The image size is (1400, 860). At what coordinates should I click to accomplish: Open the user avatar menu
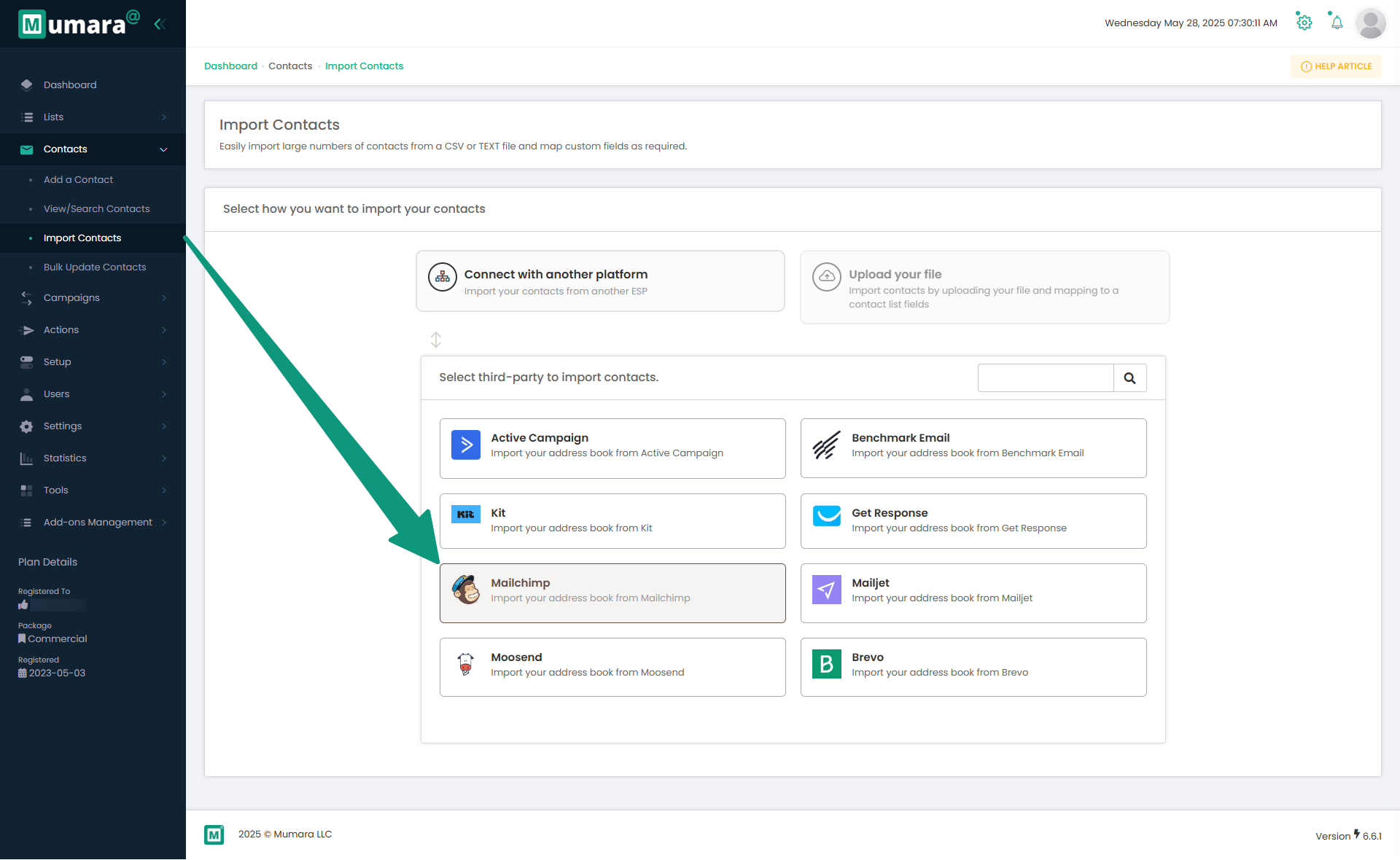pyautogui.click(x=1371, y=23)
